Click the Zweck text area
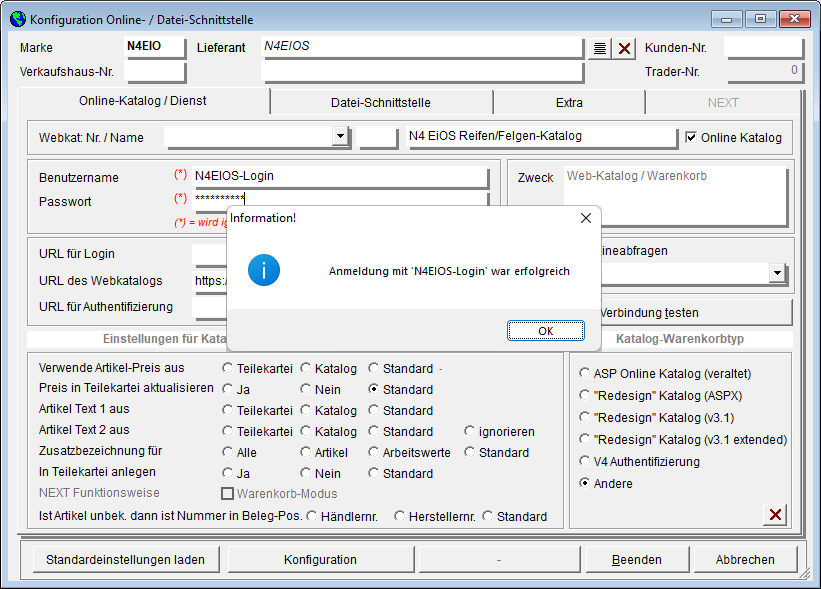The width and height of the screenshot is (821, 589). [675, 196]
